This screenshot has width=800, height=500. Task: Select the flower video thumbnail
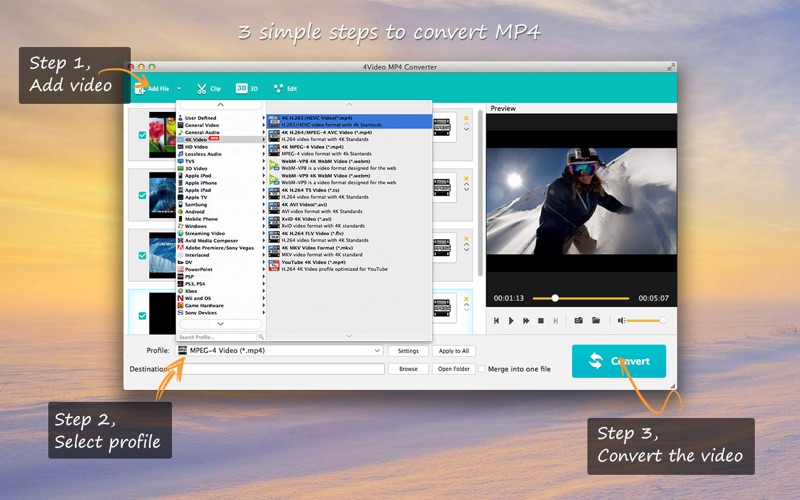point(162,135)
